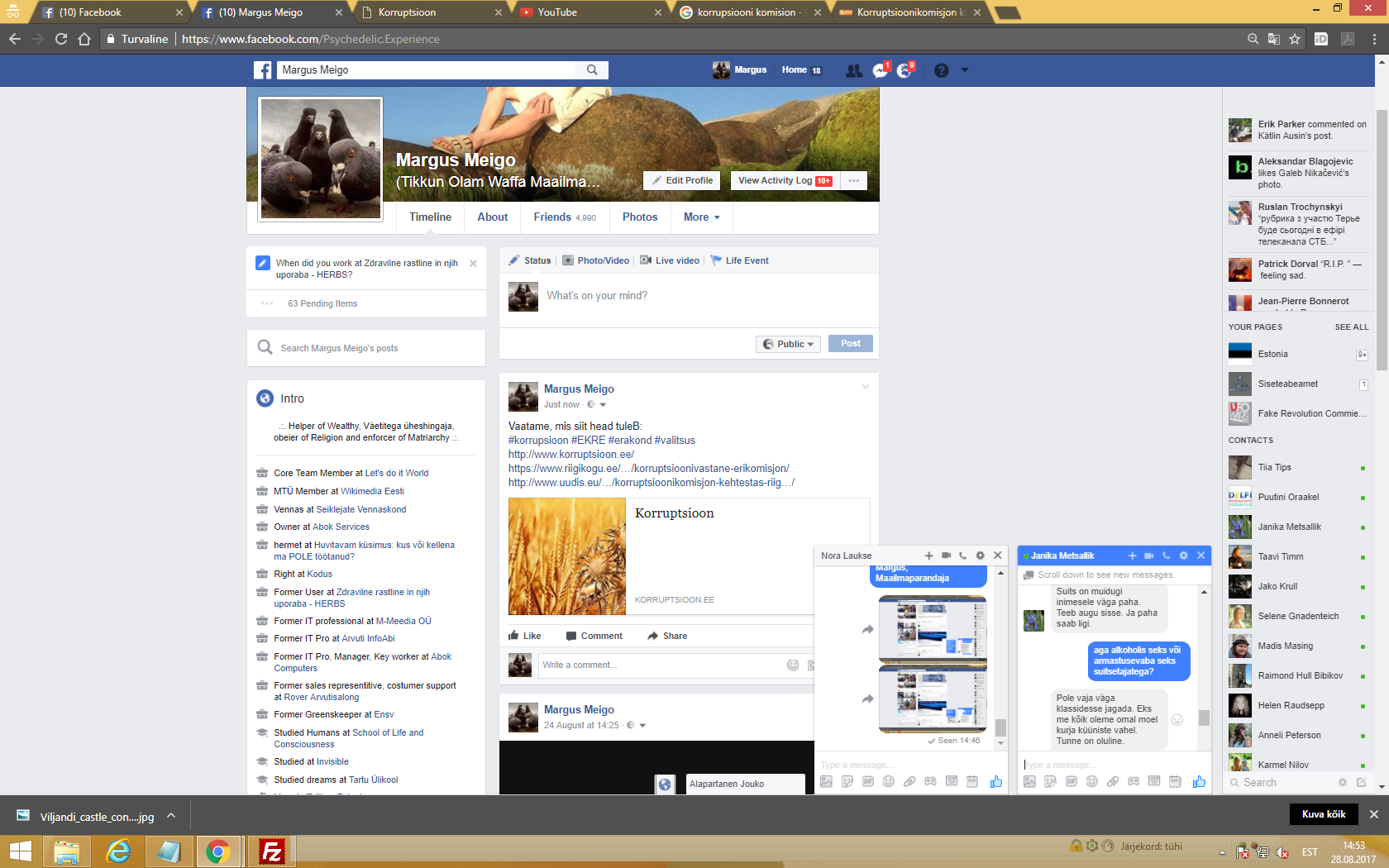The height and width of the screenshot is (868, 1389).
Task: Expand the More tab dropdown on profile
Action: 702,217
